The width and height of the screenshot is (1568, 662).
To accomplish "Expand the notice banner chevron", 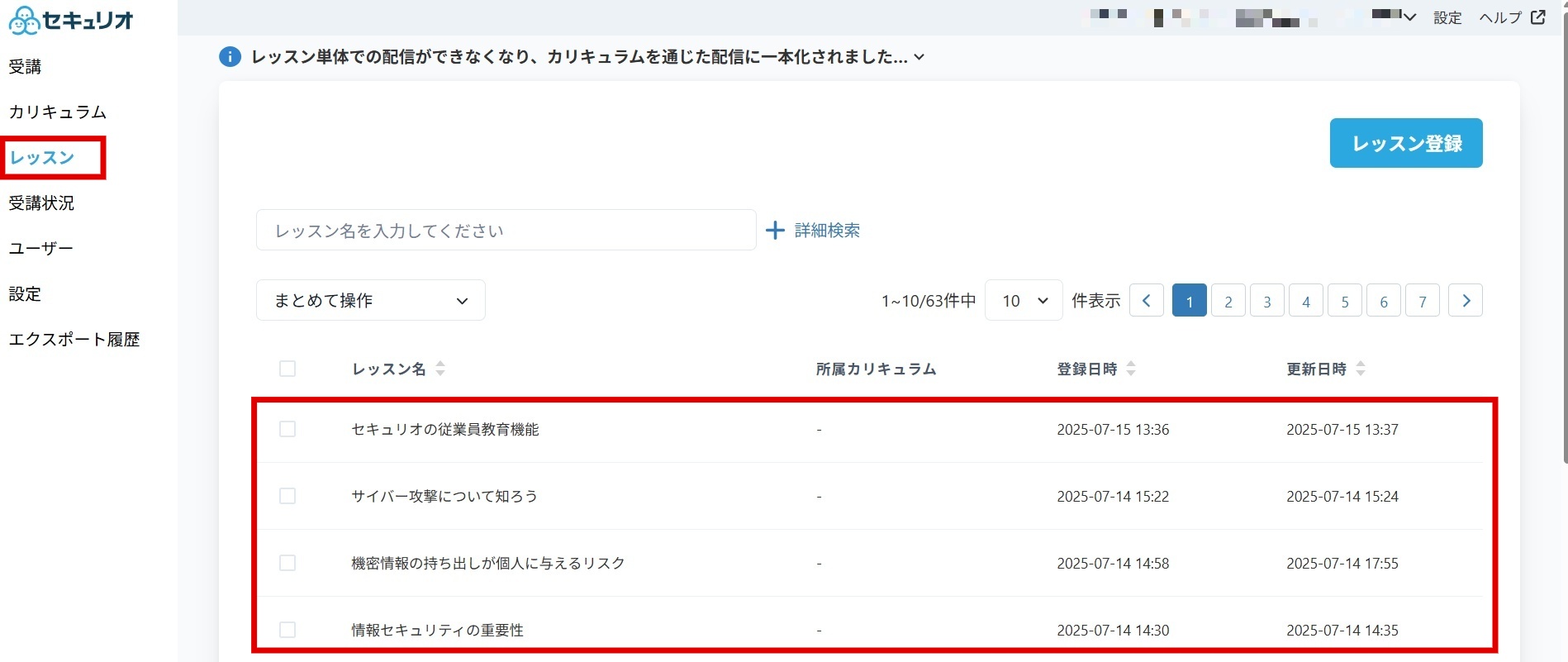I will (x=919, y=57).
